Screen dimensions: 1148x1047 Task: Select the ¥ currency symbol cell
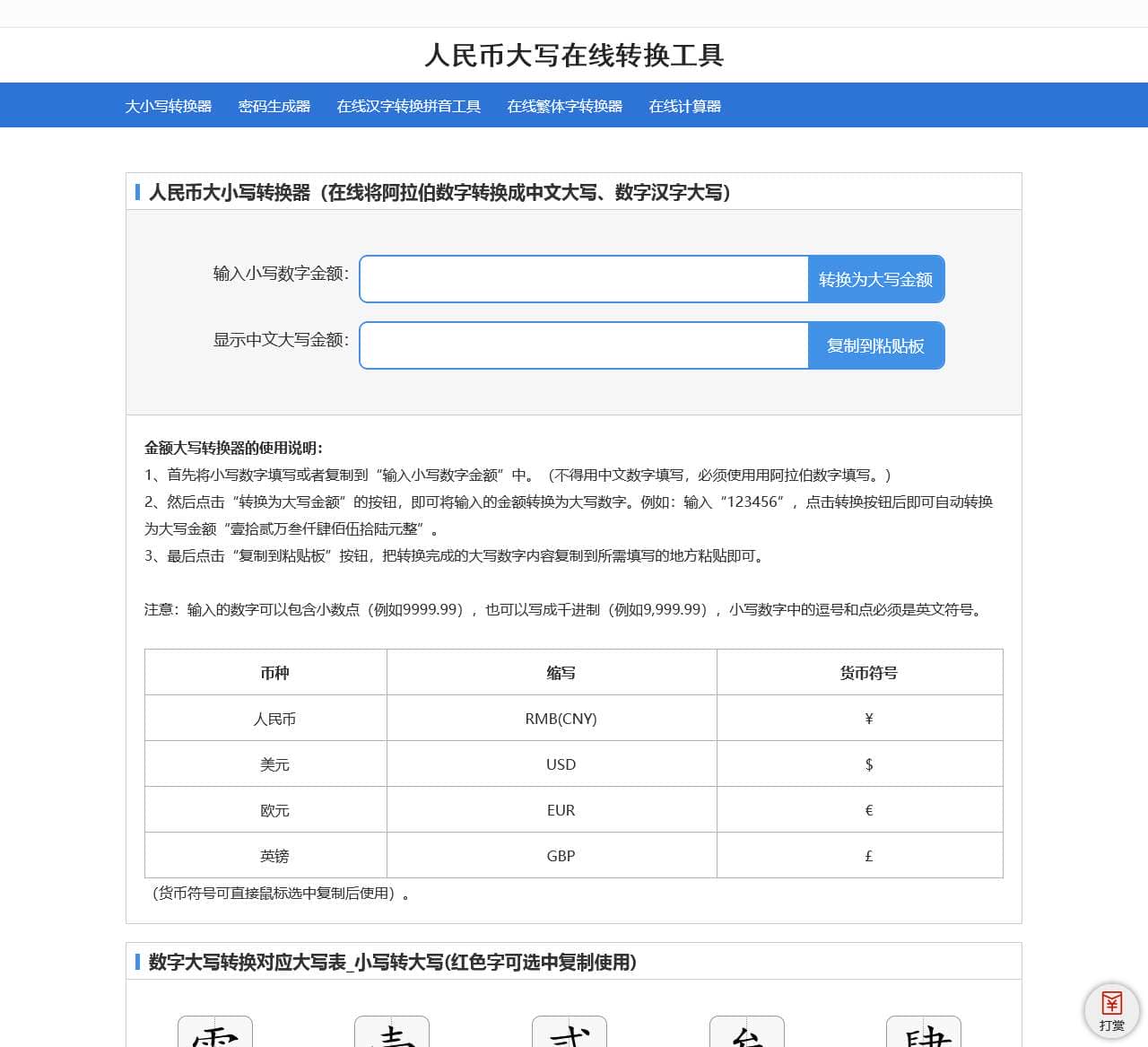[x=860, y=718]
